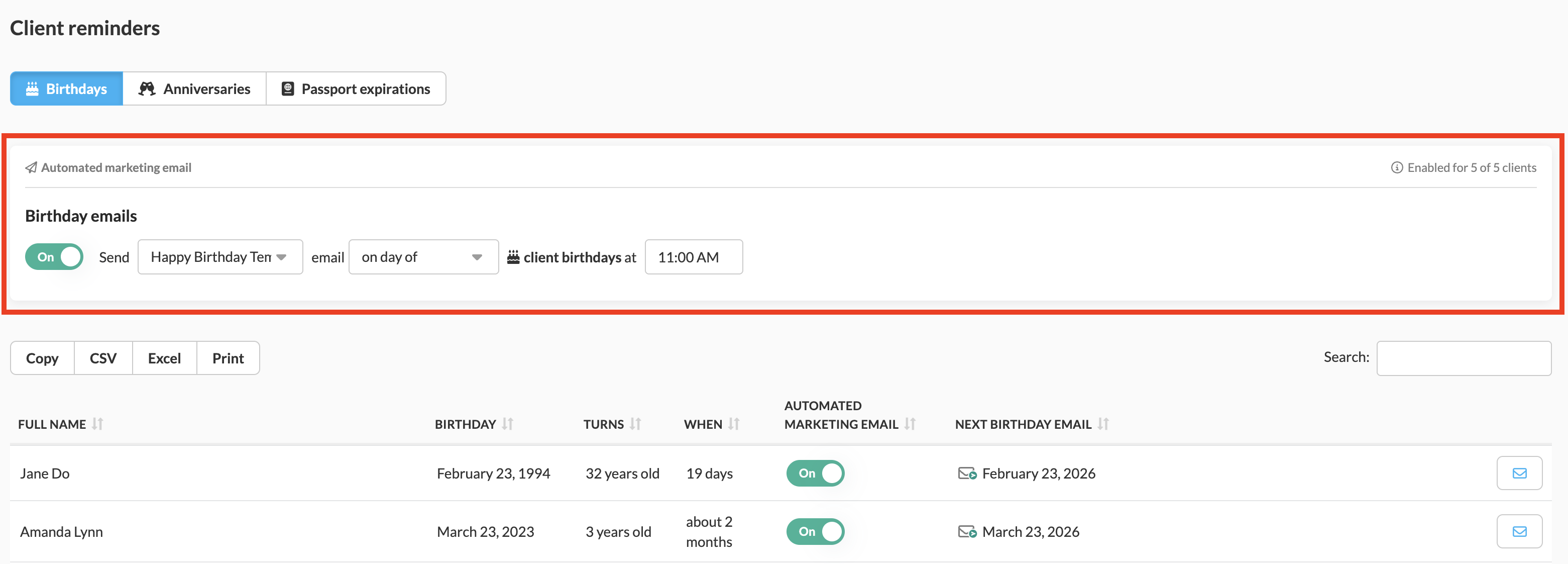The width and height of the screenshot is (1568, 564).
Task: Click sort arrows on Full Name column
Action: (x=97, y=424)
